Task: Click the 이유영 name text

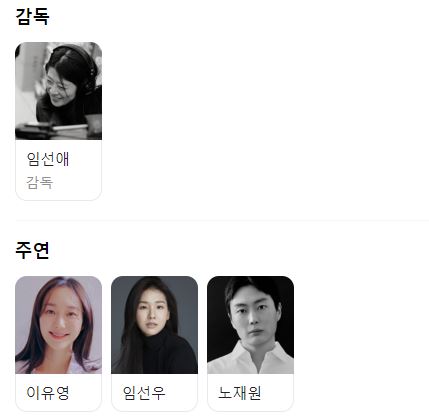Action: [x=48, y=393]
